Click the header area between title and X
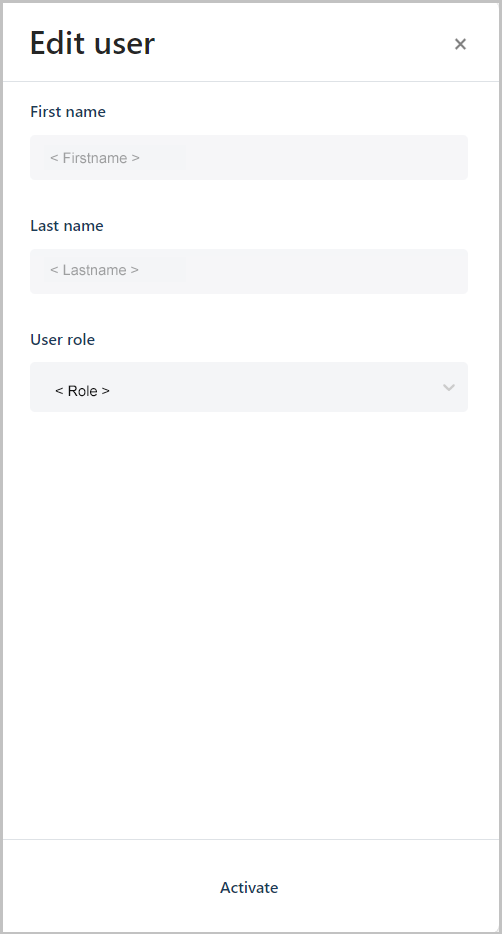 pos(304,43)
